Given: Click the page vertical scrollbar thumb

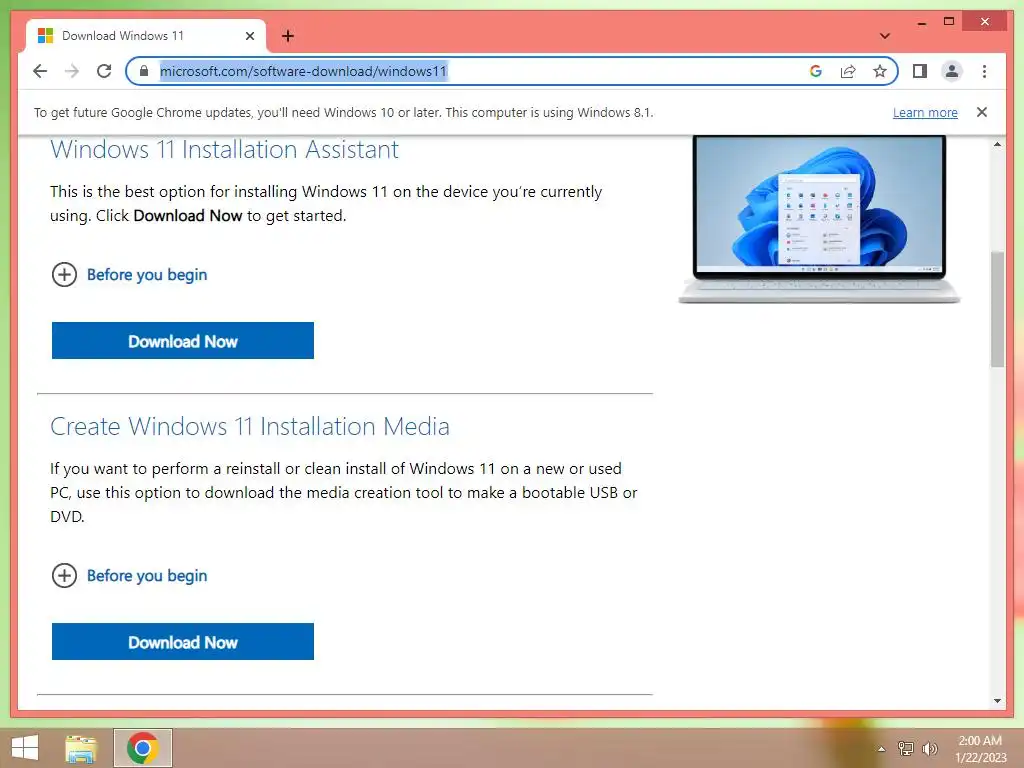Looking at the screenshot, I should 997,308.
